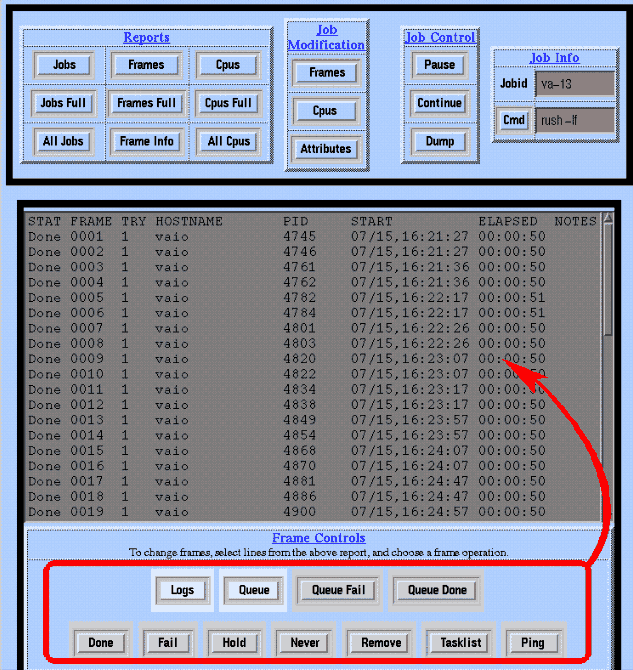
Task: Follow the Frame Controls link
Action: pos(318,538)
